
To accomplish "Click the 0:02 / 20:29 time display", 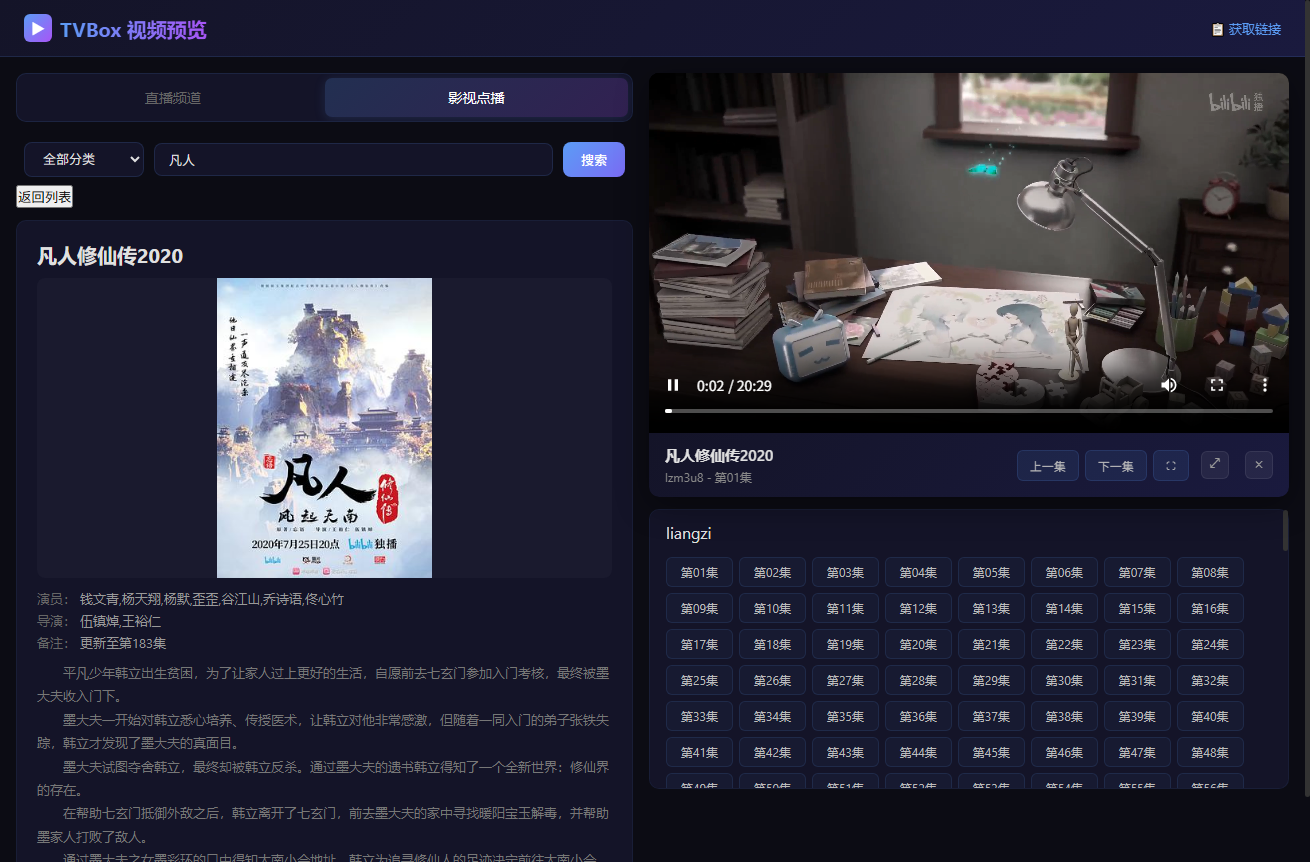I will (x=734, y=385).
